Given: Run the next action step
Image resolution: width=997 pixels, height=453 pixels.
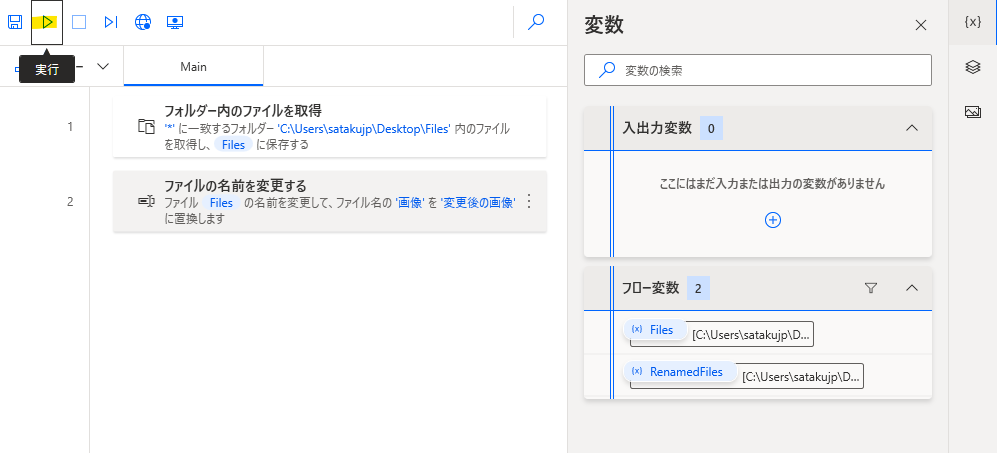Looking at the screenshot, I should click(111, 22).
